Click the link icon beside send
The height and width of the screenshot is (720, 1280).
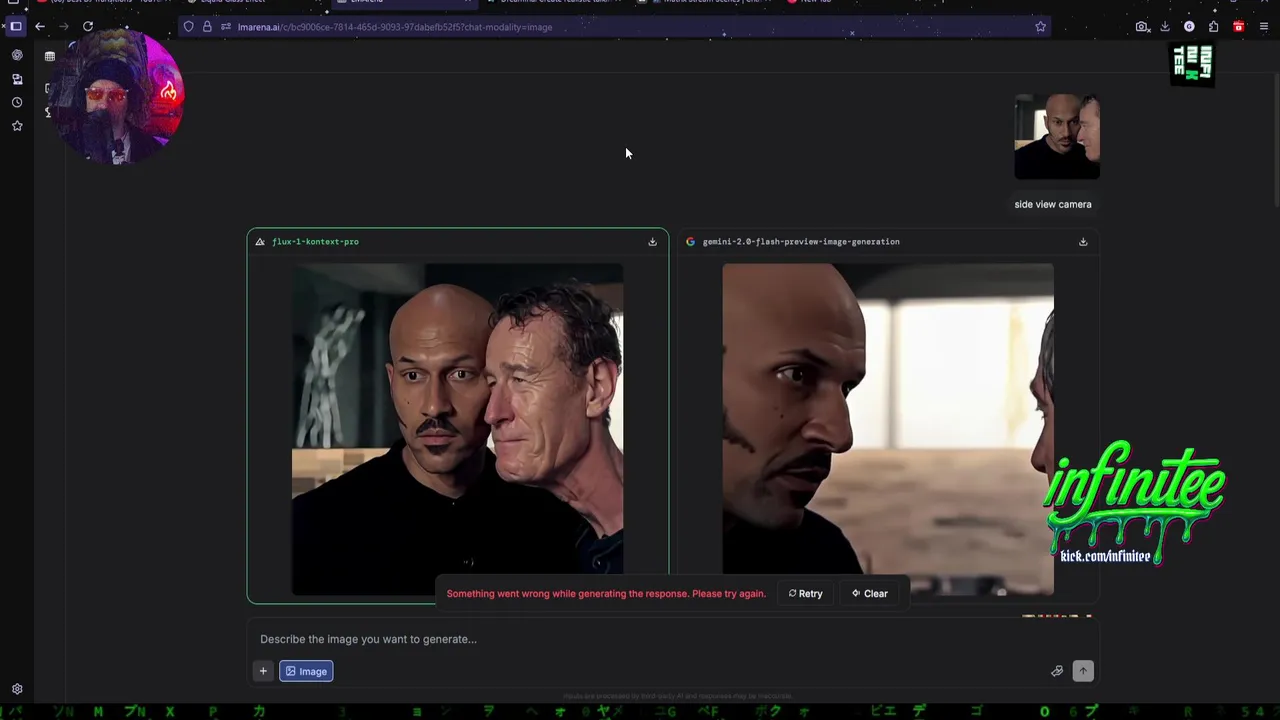[1057, 671]
